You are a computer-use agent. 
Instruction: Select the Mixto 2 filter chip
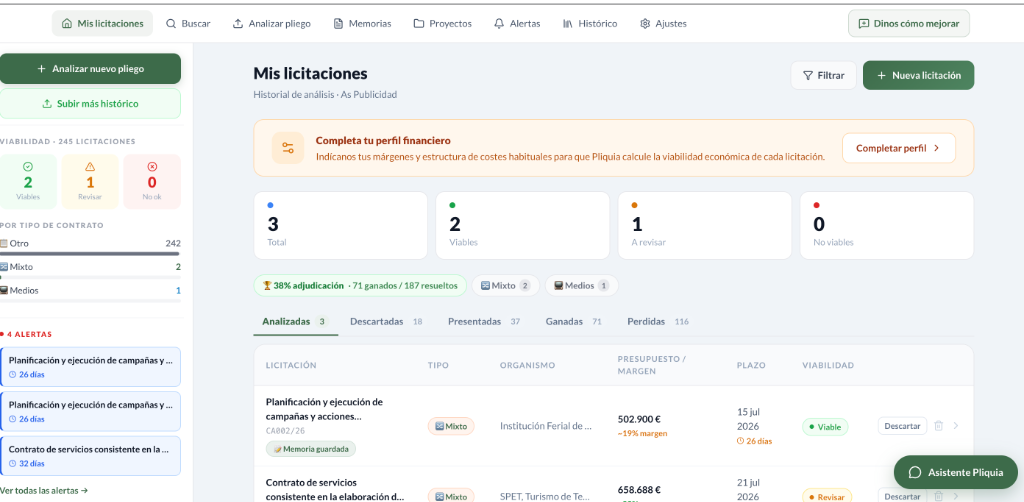click(505, 285)
